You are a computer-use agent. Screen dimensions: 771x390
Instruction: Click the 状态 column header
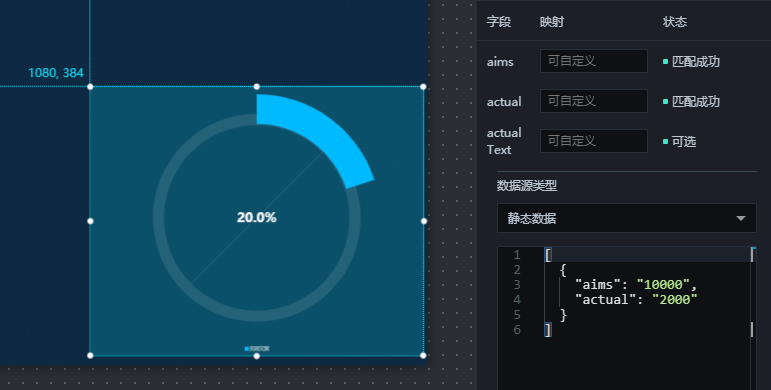[x=675, y=22]
